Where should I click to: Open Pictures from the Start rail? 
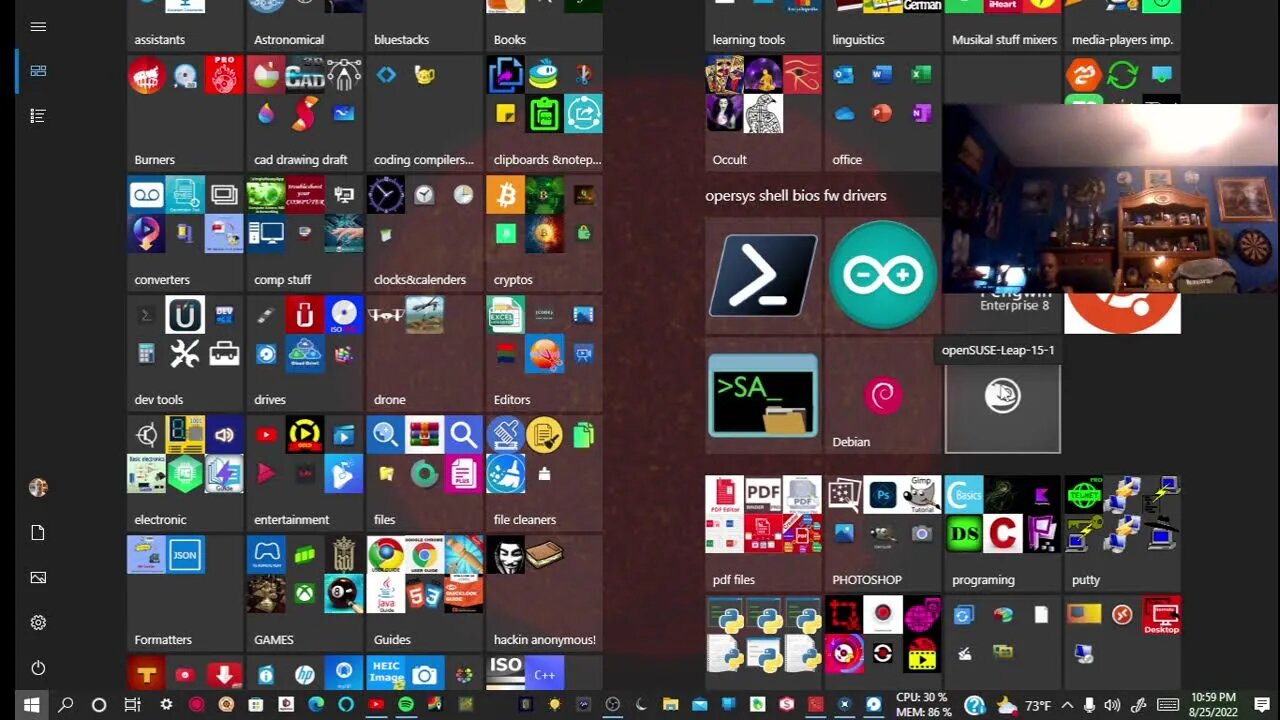click(38, 578)
